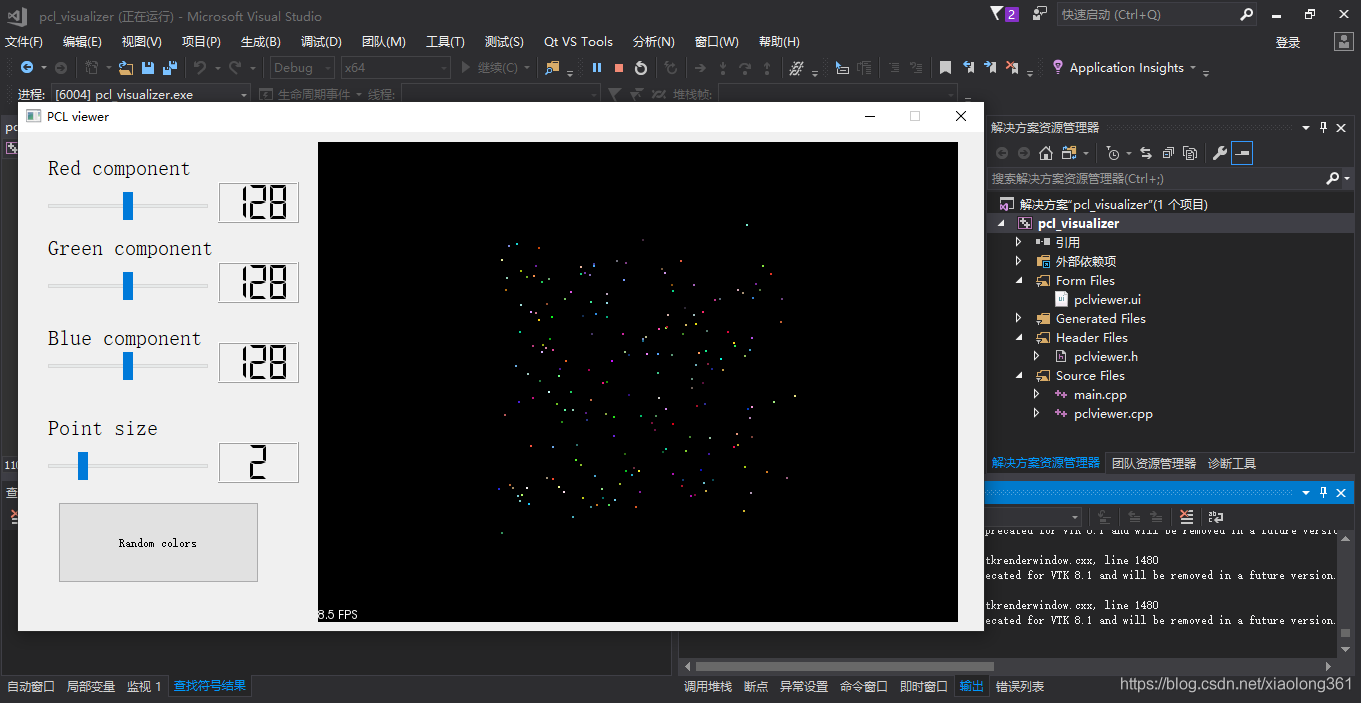Open the Qt VS Tools menu
1361x703 pixels.
click(x=578, y=41)
